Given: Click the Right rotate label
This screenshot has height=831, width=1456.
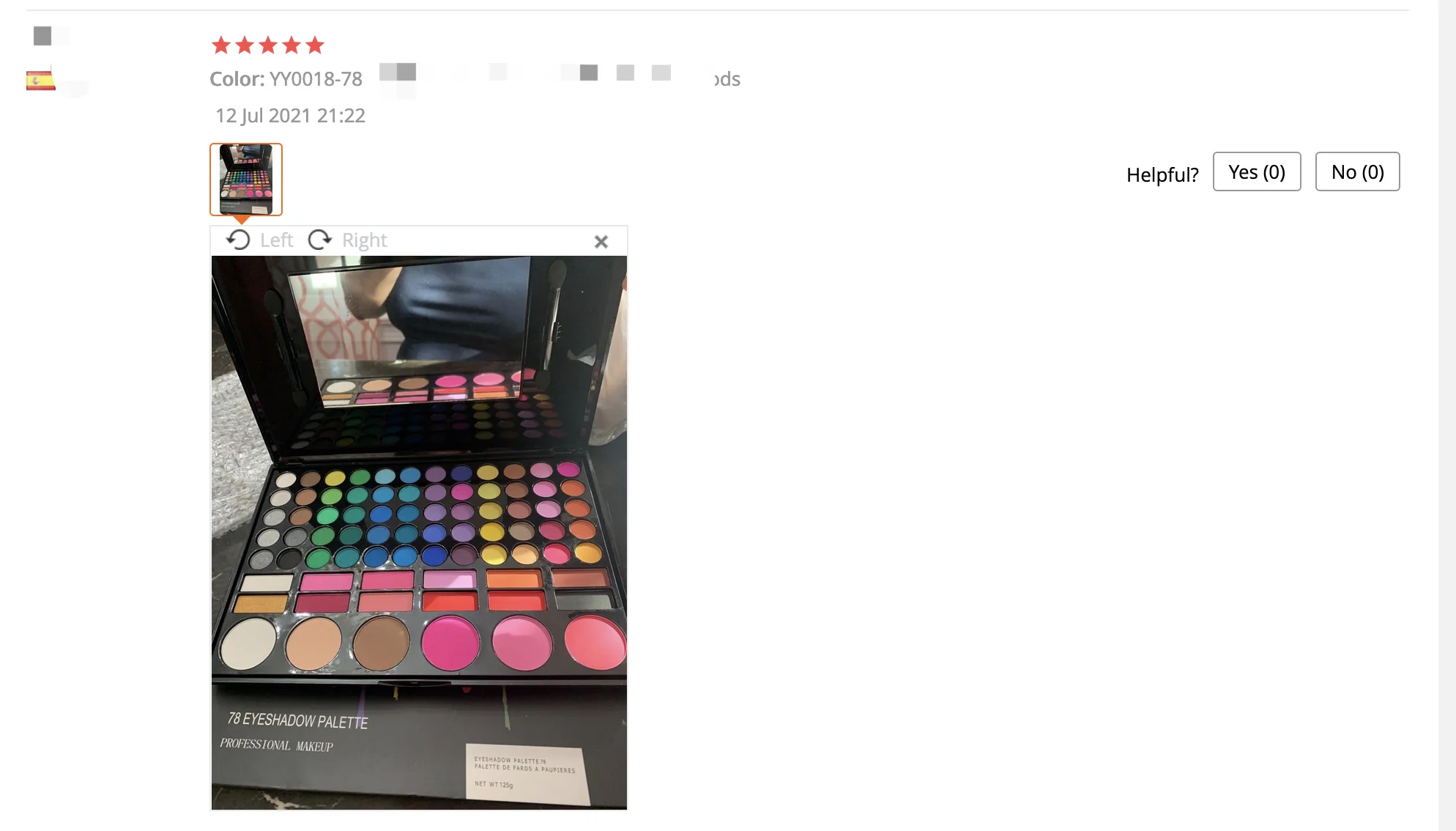Looking at the screenshot, I should tap(364, 240).
